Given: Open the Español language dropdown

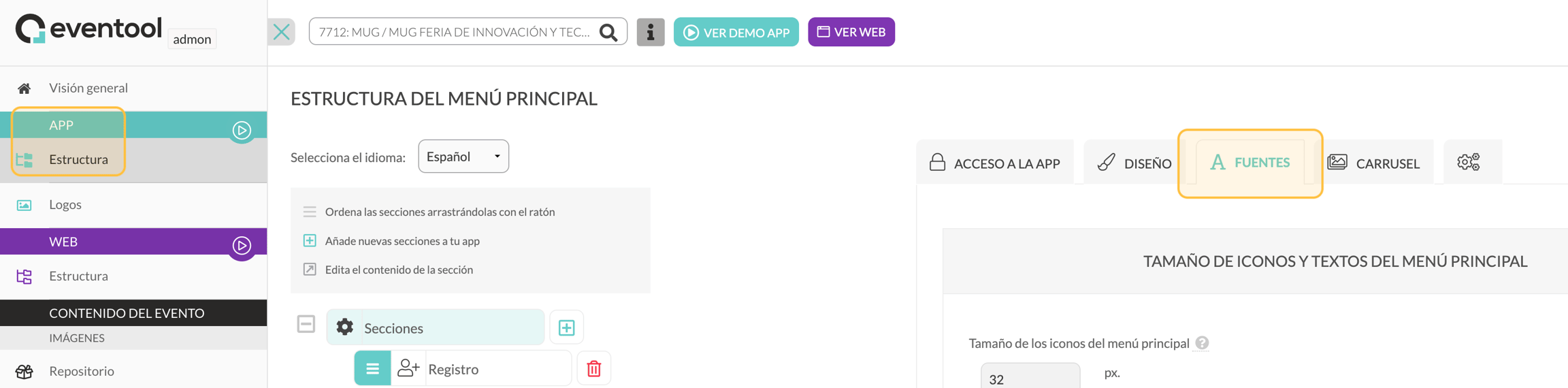Looking at the screenshot, I should (x=463, y=157).
